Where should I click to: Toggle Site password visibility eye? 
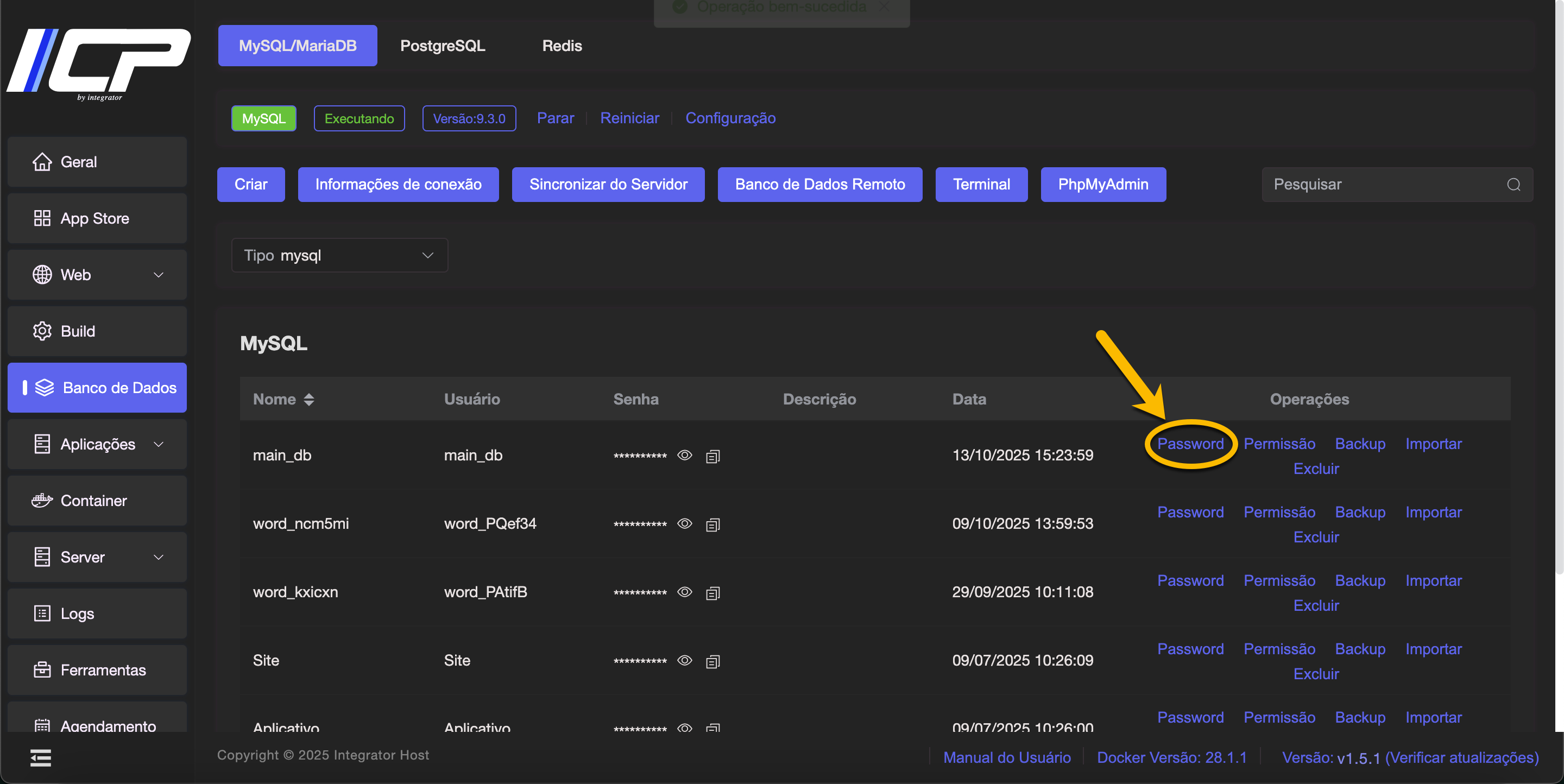pos(685,660)
